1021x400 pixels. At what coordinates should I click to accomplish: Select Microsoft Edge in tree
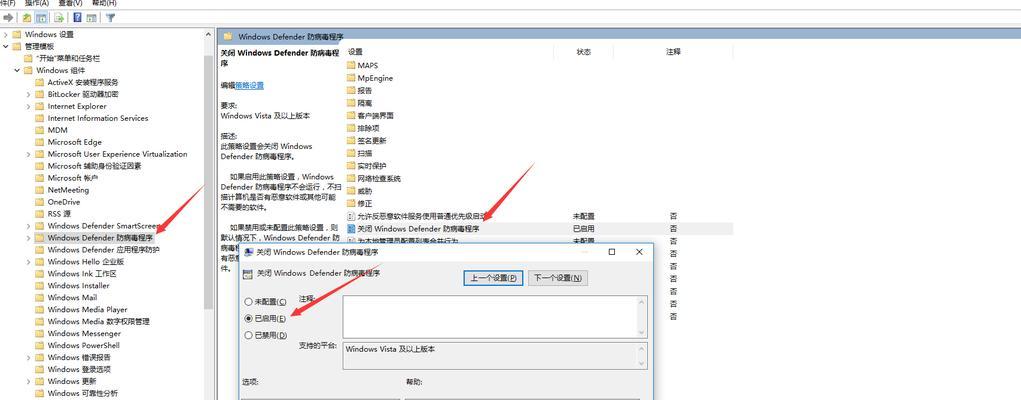[74, 142]
